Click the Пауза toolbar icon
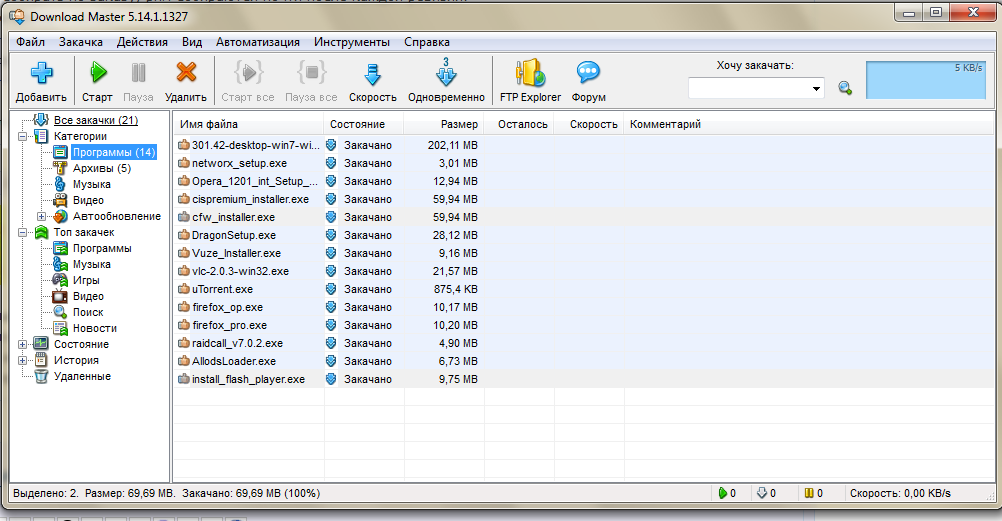The width and height of the screenshot is (1002, 521). (x=139, y=72)
